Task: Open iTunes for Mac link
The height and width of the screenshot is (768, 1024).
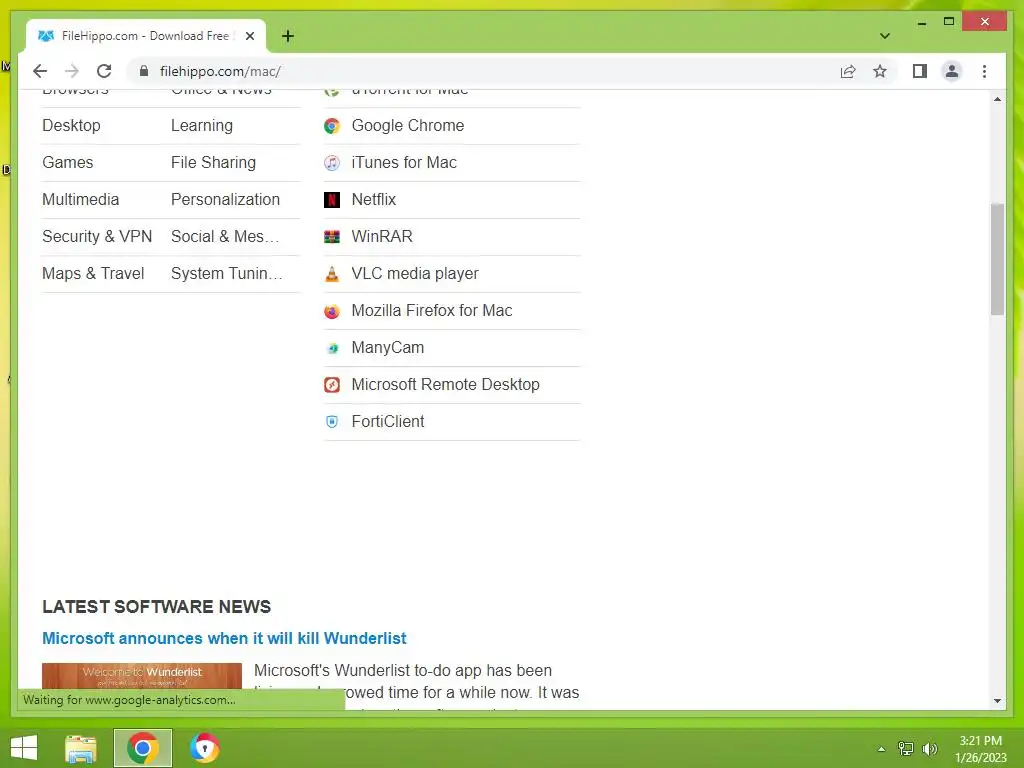Action: (x=404, y=163)
